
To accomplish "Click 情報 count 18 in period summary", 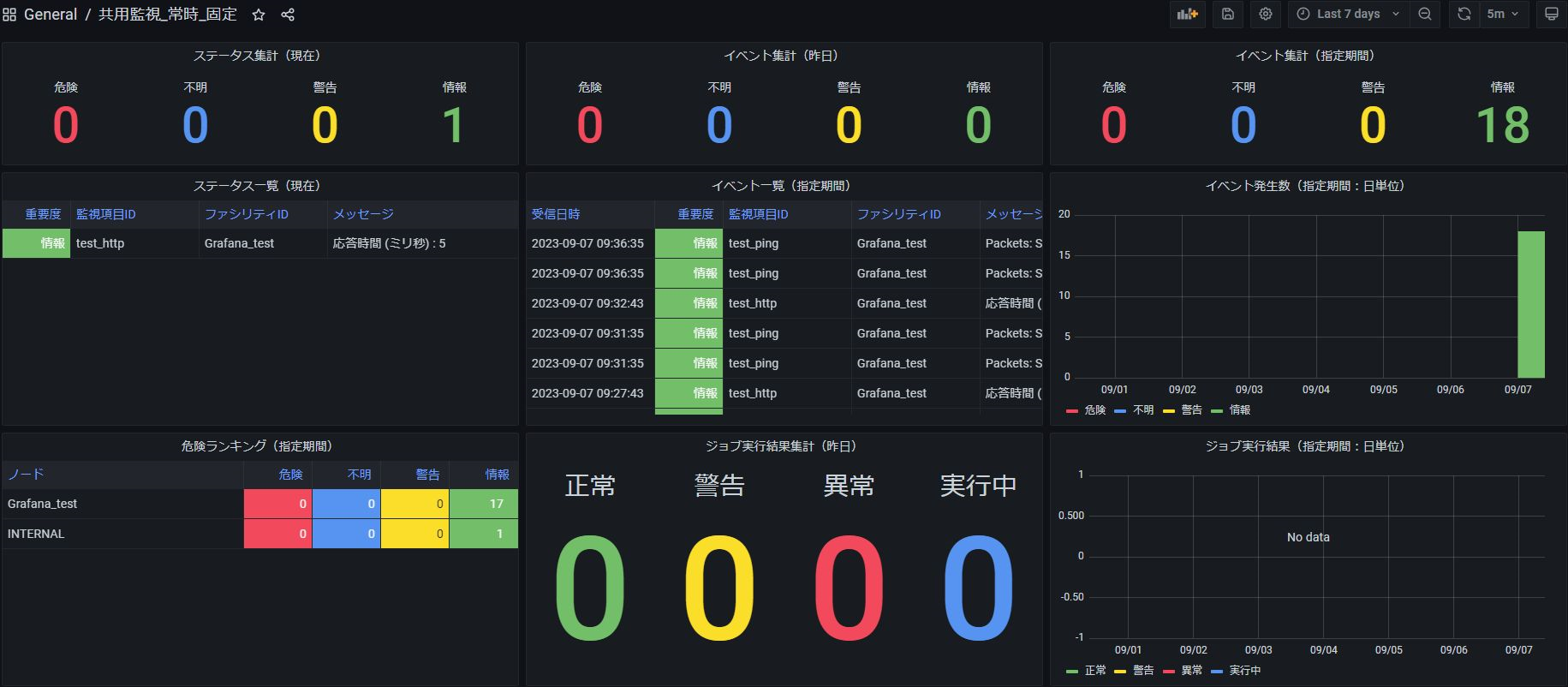I will coord(1503,125).
